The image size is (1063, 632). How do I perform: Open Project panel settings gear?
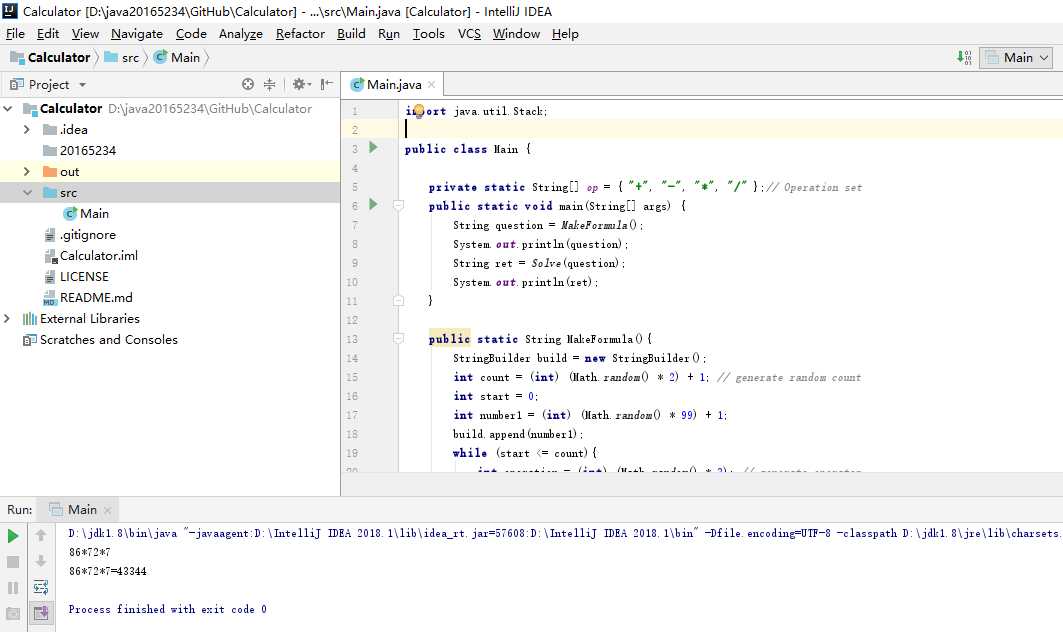click(302, 84)
